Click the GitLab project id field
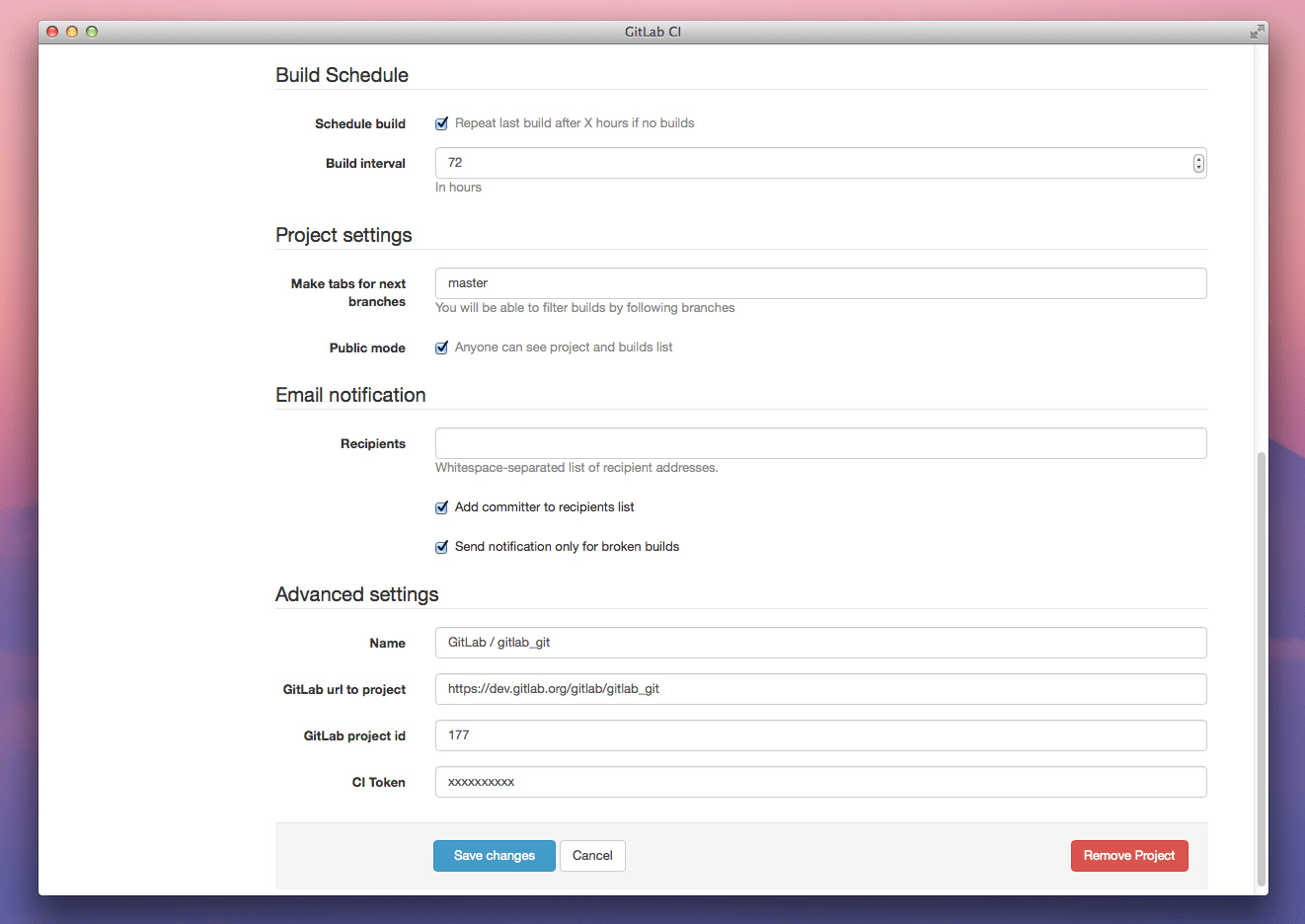Image resolution: width=1305 pixels, height=924 pixels. (819, 735)
